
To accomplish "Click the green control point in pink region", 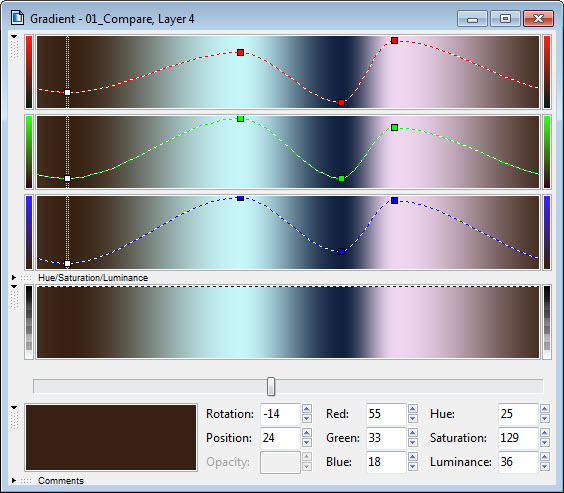I will click(x=394, y=127).
